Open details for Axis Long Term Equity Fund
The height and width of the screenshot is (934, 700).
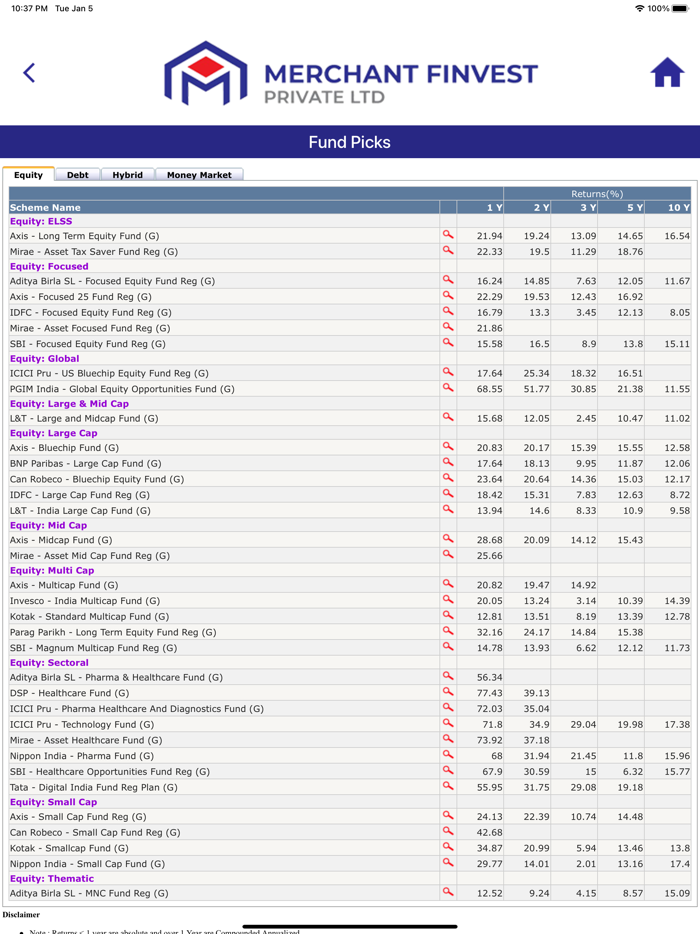pyautogui.click(x=448, y=235)
